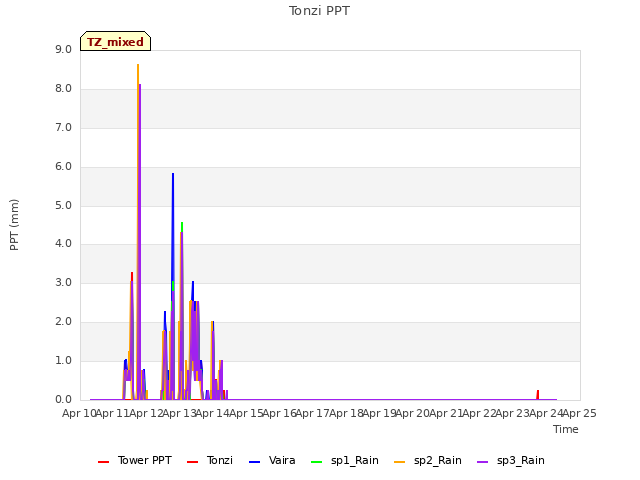
Task: Toggle the Vaira legend entry
Action: click(272, 460)
